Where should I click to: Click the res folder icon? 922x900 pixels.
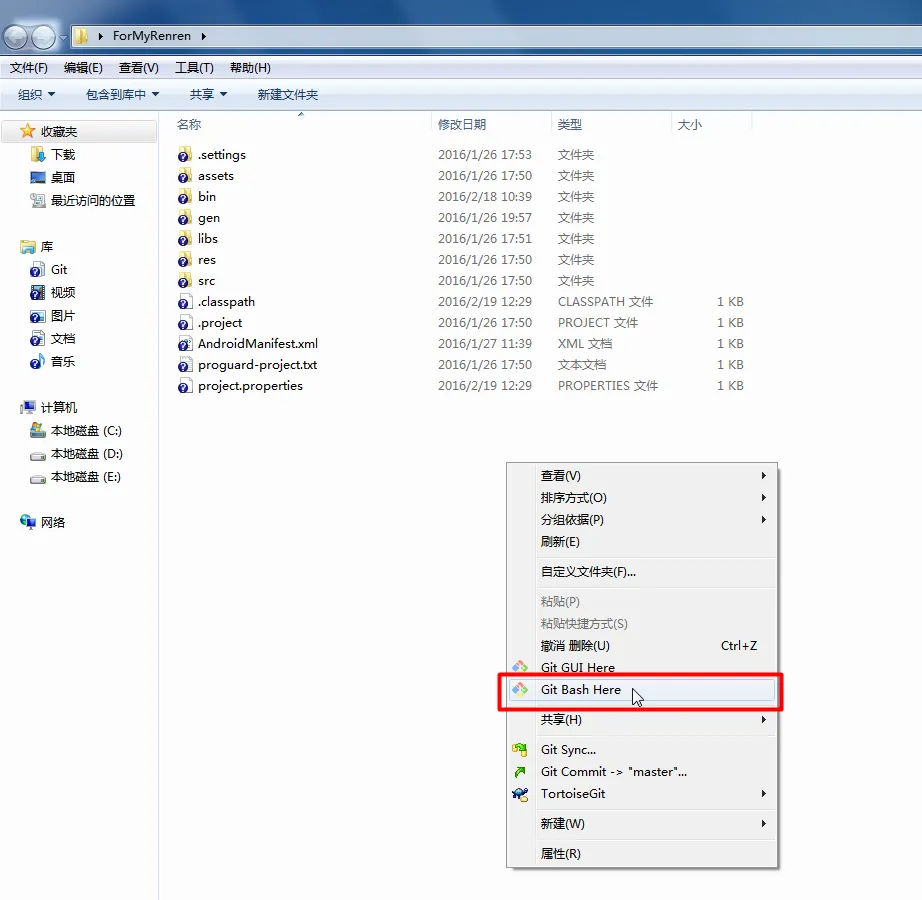[x=185, y=260]
